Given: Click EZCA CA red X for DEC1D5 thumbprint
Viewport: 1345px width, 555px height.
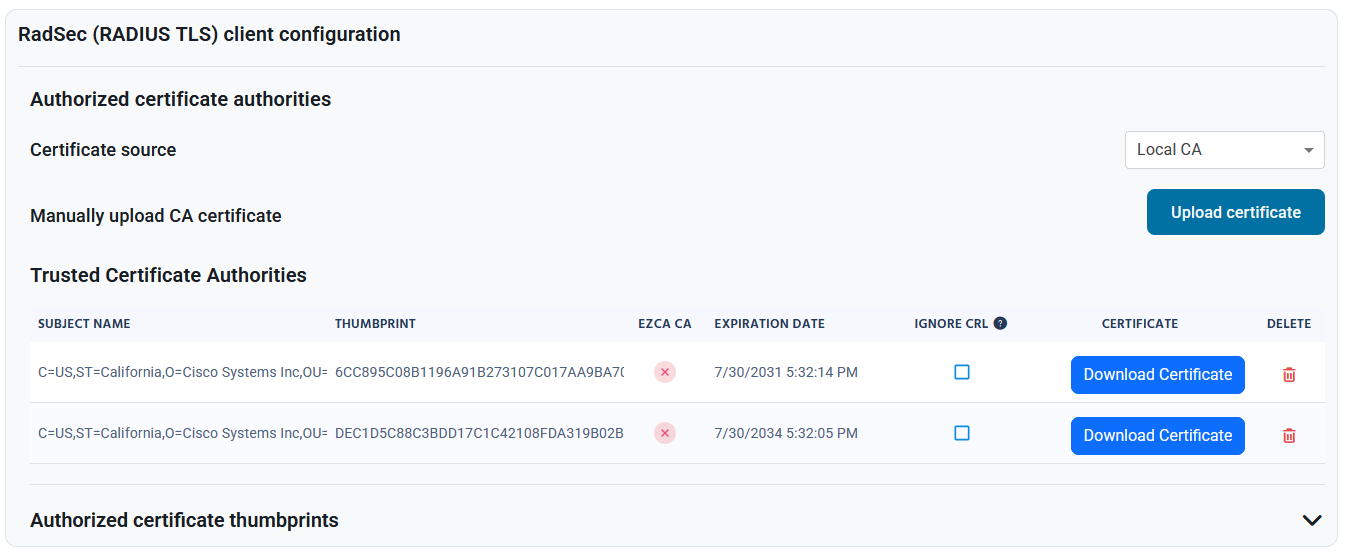Looking at the screenshot, I should click(665, 433).
